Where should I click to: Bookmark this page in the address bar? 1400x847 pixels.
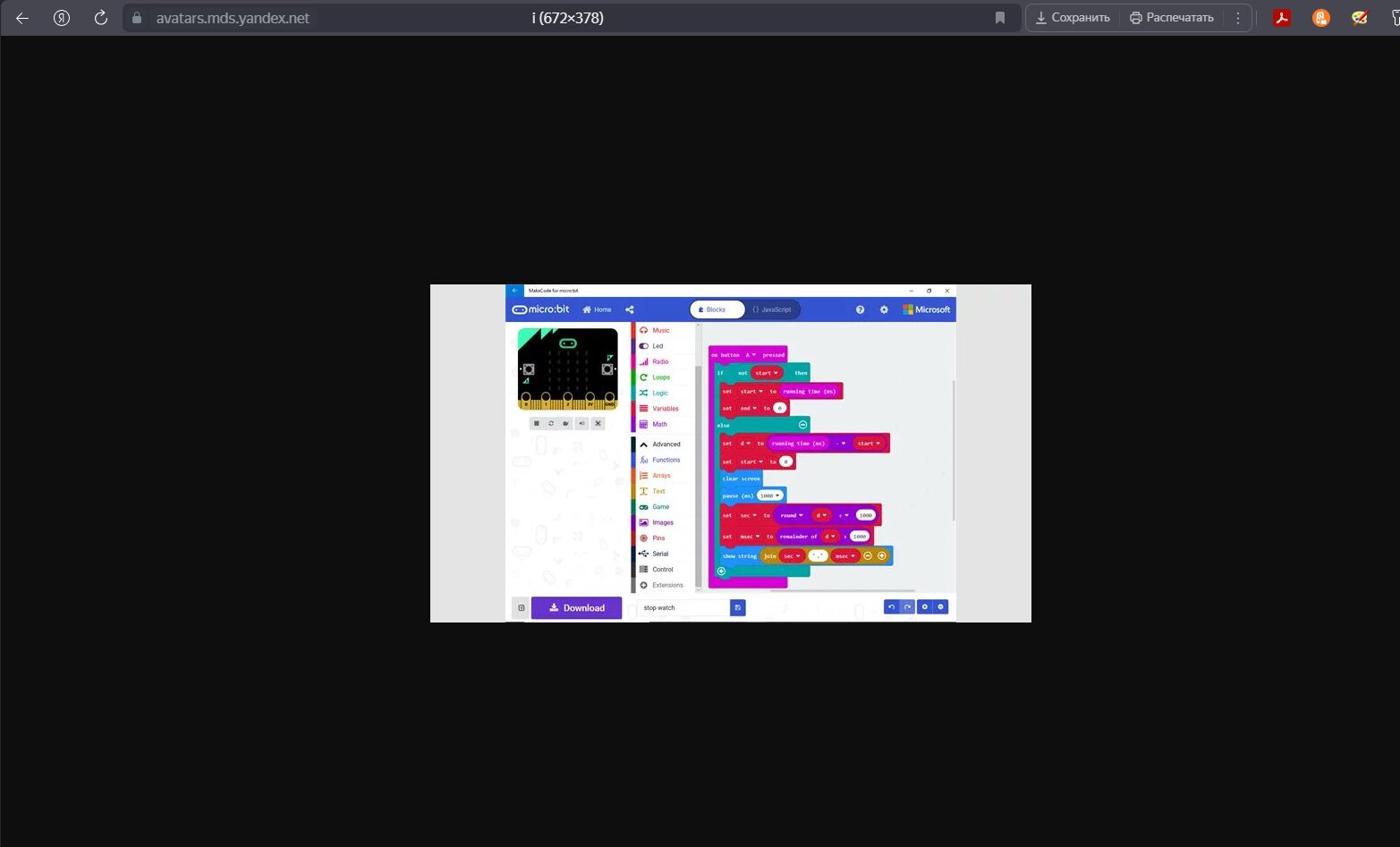(x=1000, y=18)
